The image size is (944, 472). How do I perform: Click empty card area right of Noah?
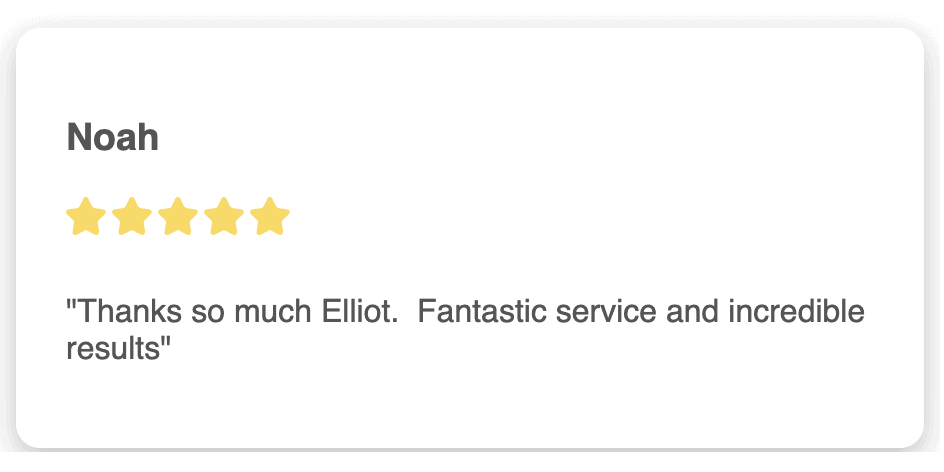542,137
